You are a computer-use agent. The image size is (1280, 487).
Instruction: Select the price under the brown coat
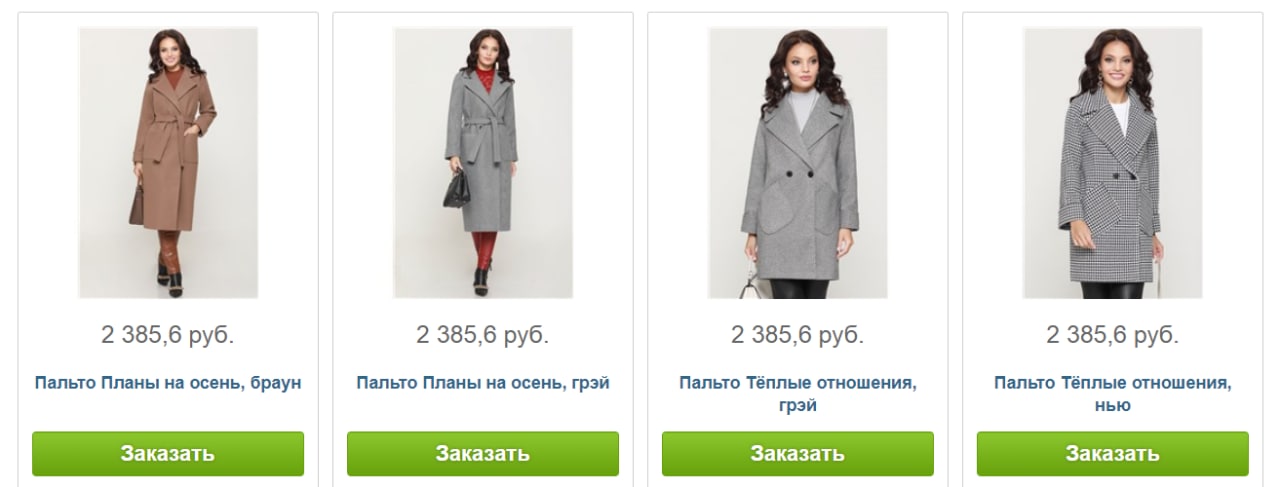point(168,335)
